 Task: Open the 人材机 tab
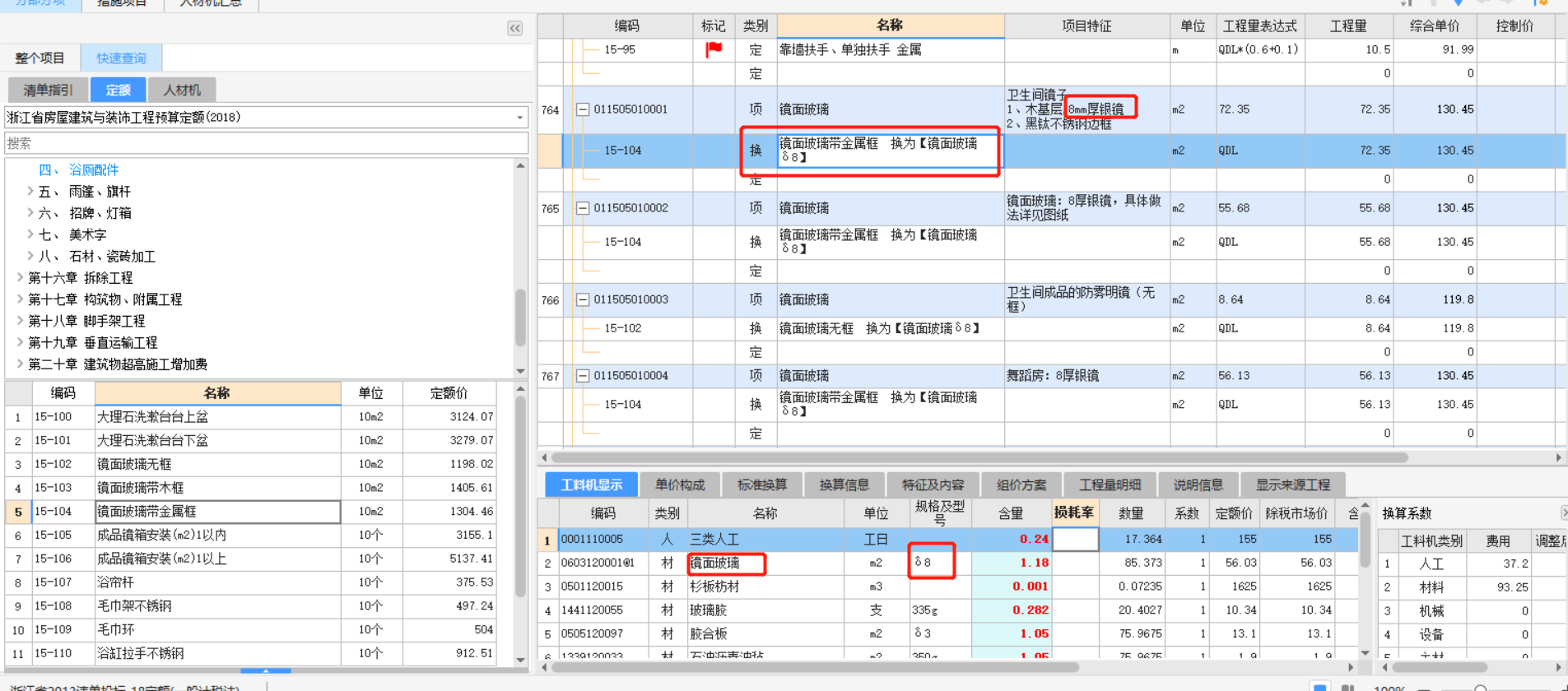tap(182, 90)
